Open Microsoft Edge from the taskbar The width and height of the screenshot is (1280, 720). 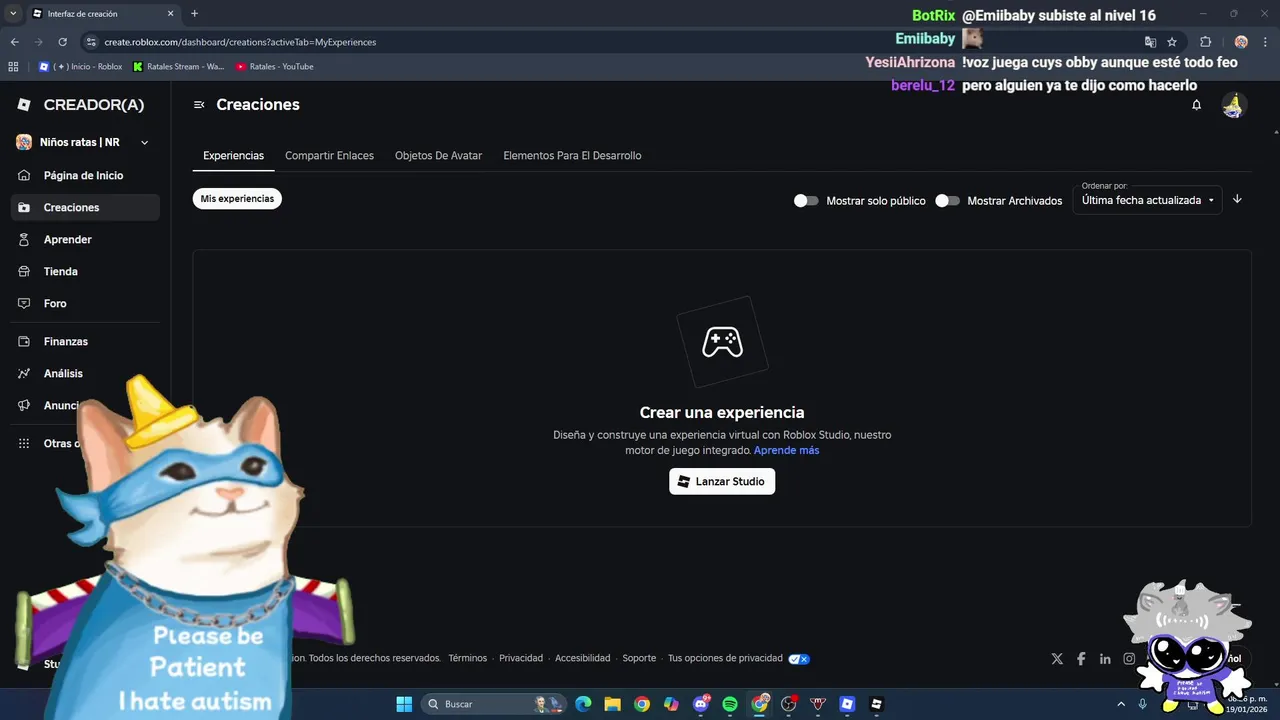pos(583,704)
